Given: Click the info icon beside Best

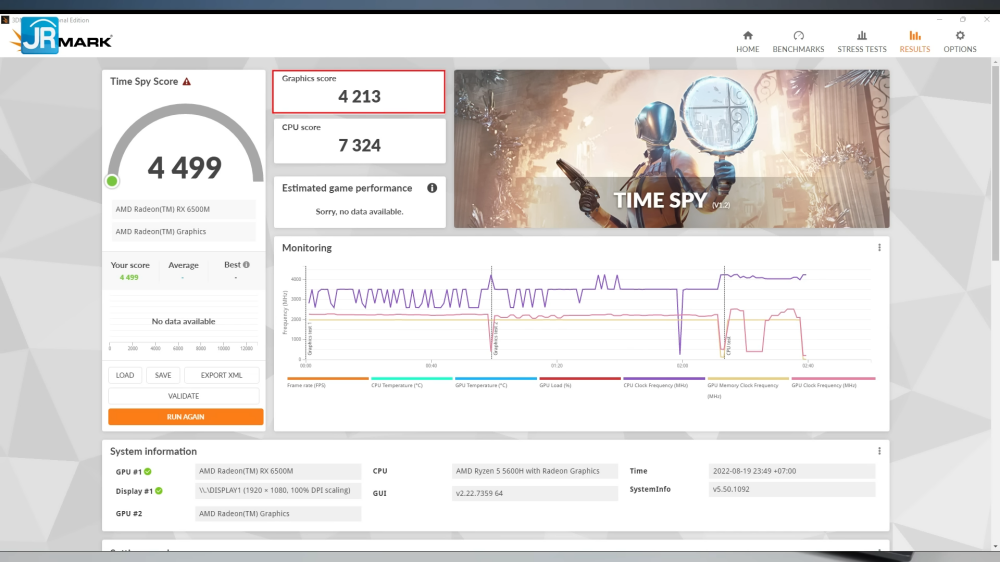Looking at the screenshot, I should [246, 265].
